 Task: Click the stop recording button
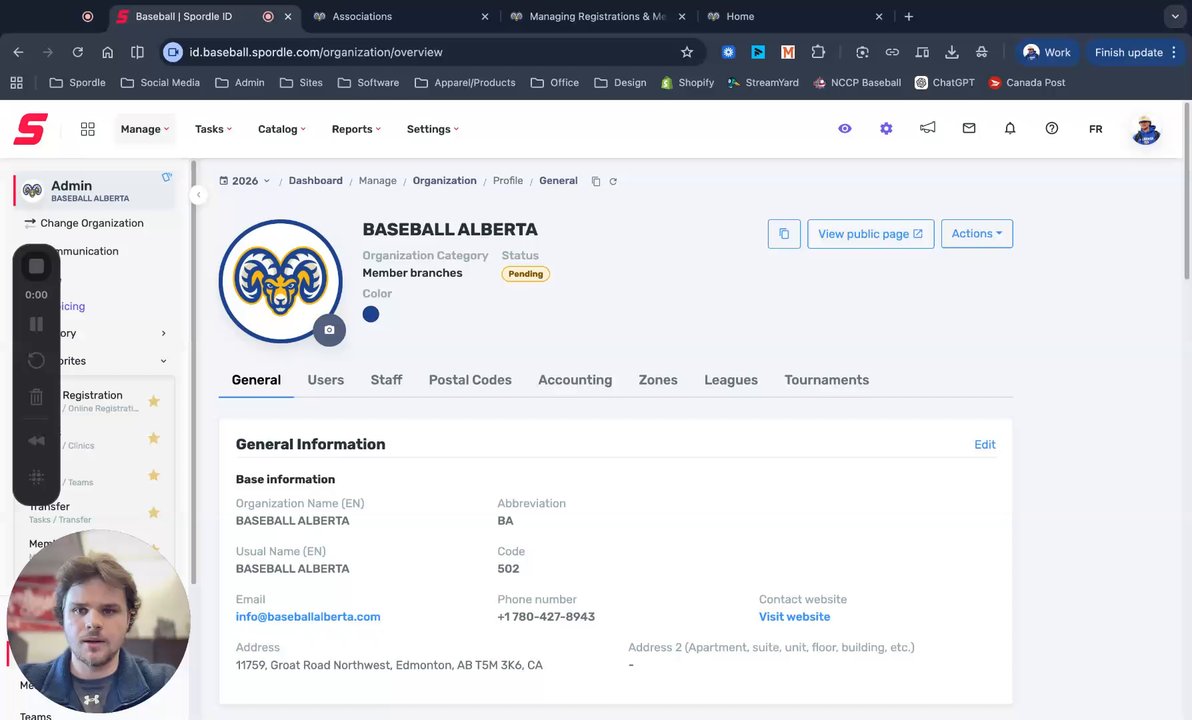click(x=36, y=266)
